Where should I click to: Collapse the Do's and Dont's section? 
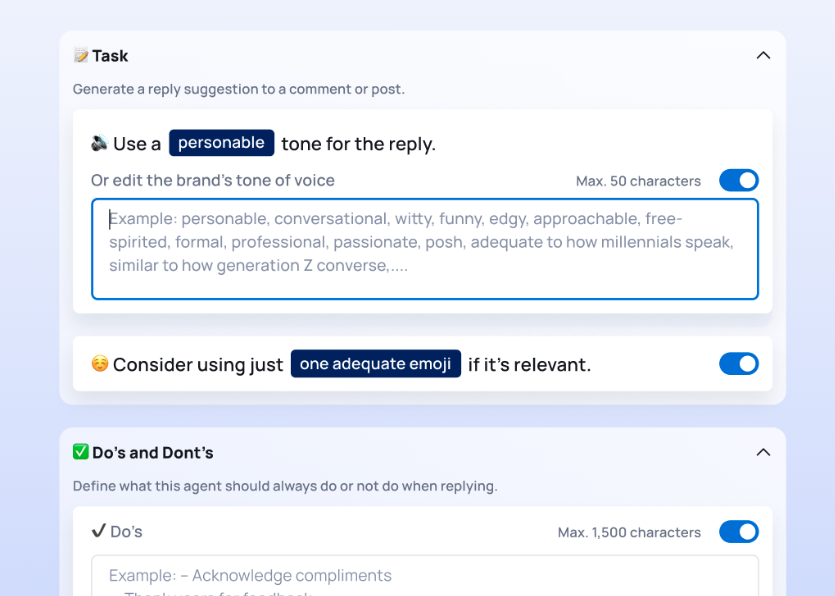pyautogui.click(x=763, y=452)
